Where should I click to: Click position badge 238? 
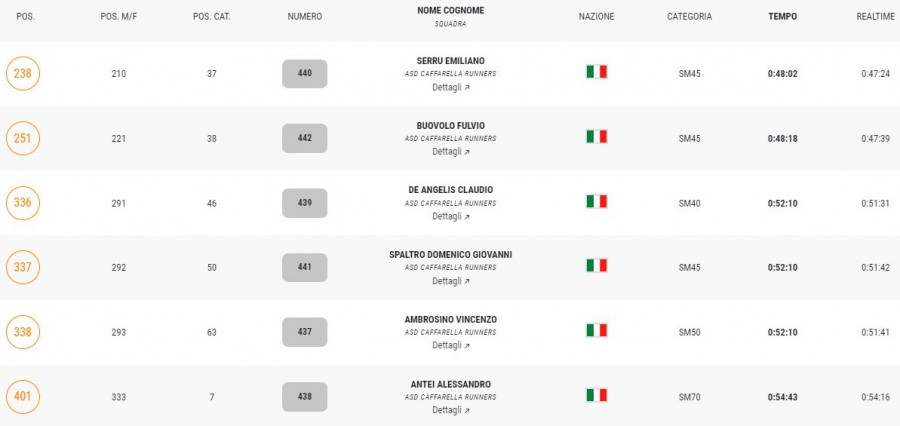click(23, 73)
